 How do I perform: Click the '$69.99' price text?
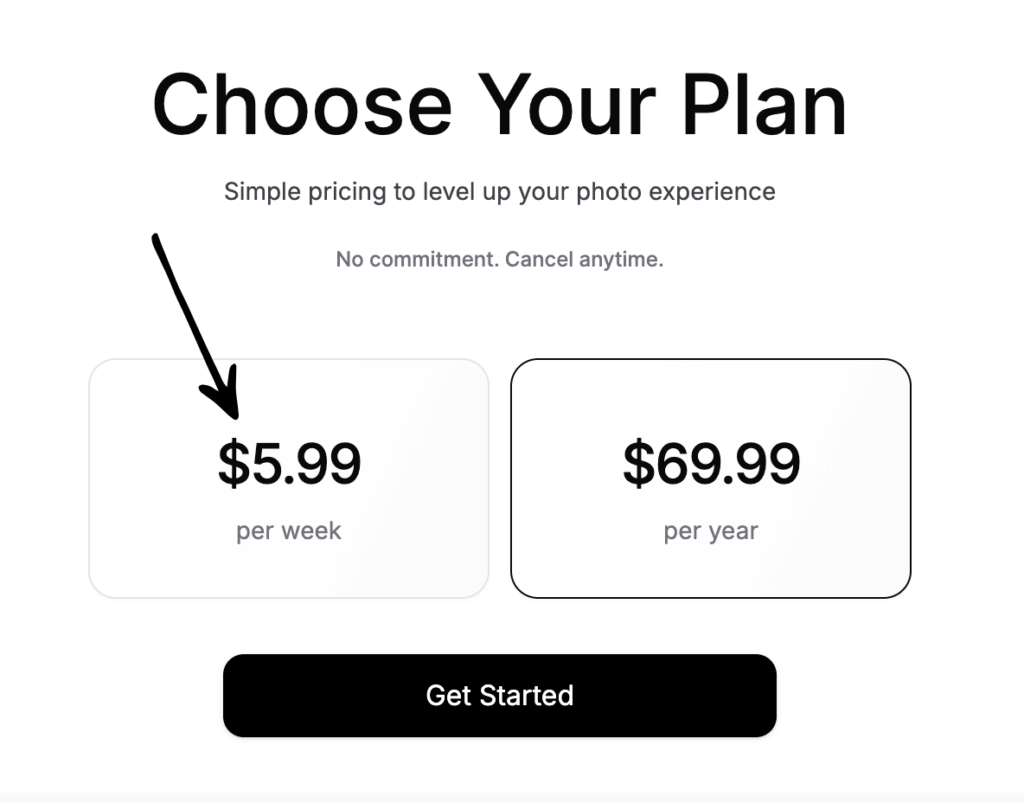pos(712,462)
